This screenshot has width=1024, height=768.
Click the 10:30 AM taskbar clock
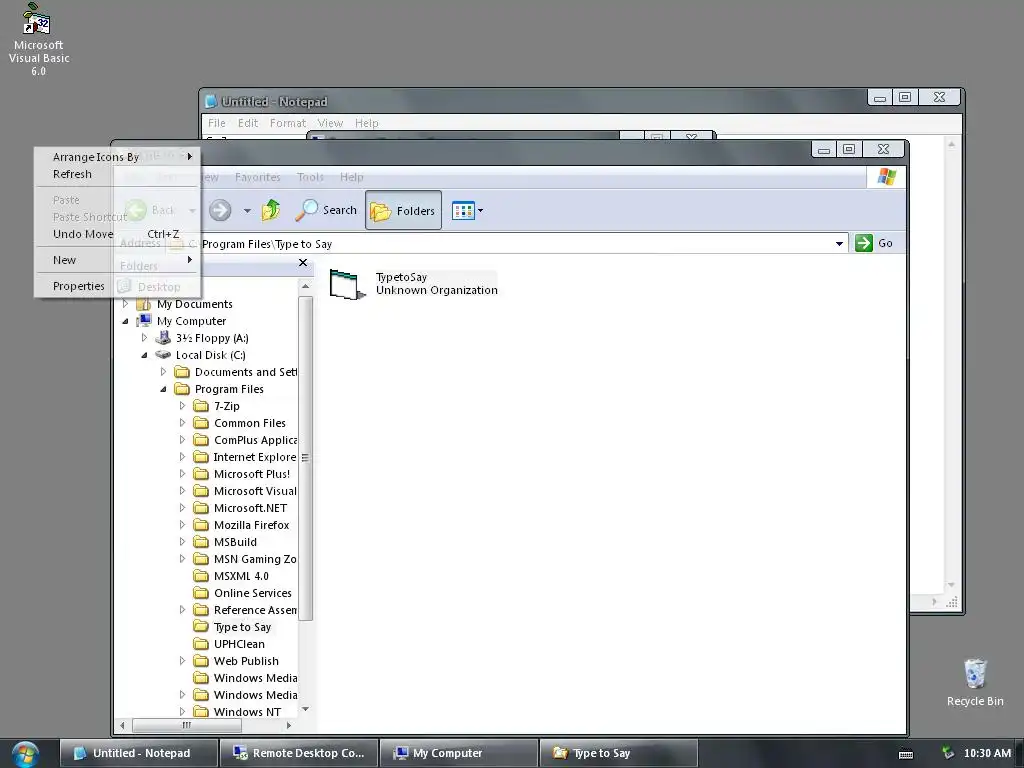click(x=987, y=753)
